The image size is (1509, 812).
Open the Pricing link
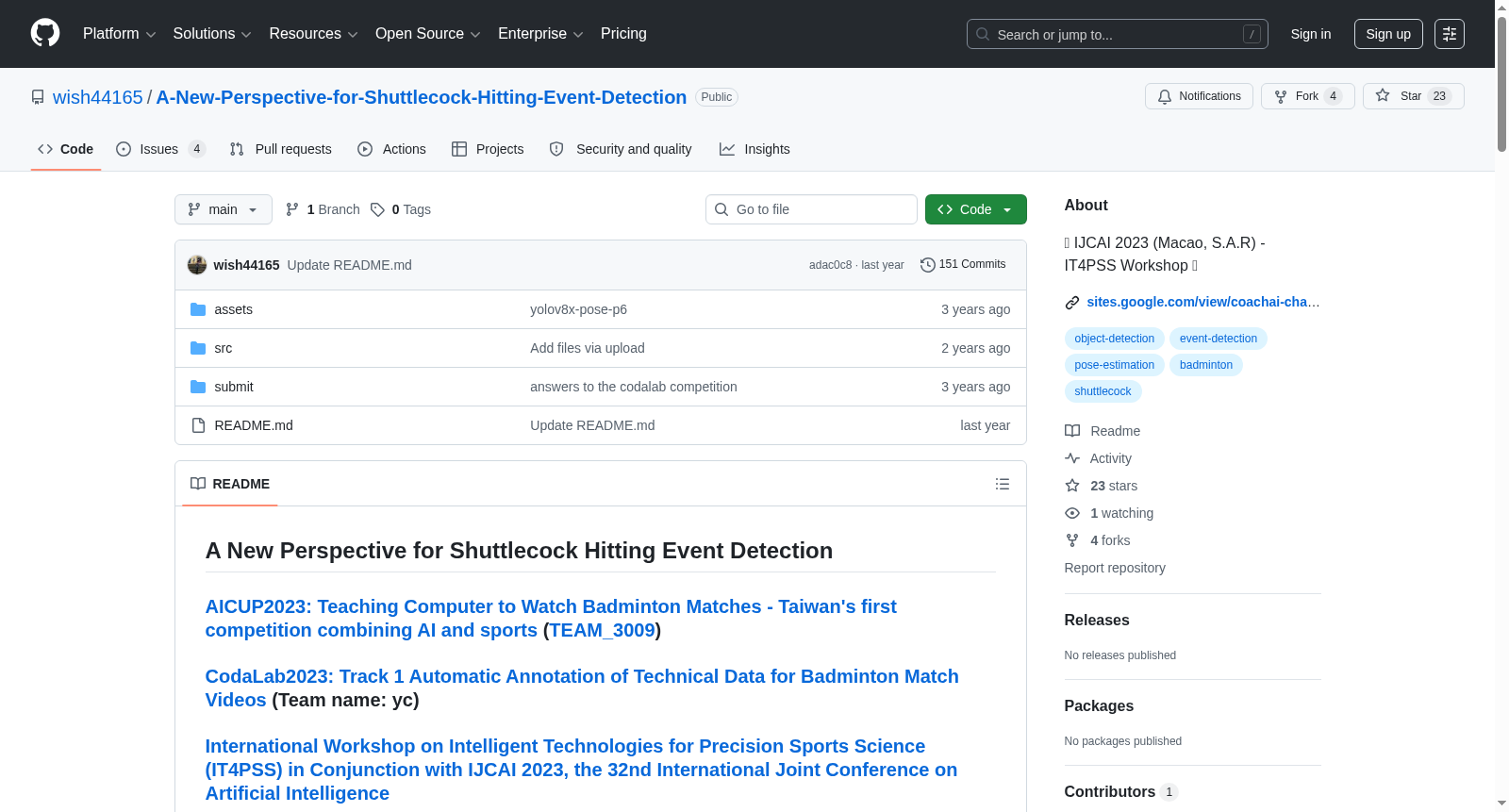pos(623,34)
